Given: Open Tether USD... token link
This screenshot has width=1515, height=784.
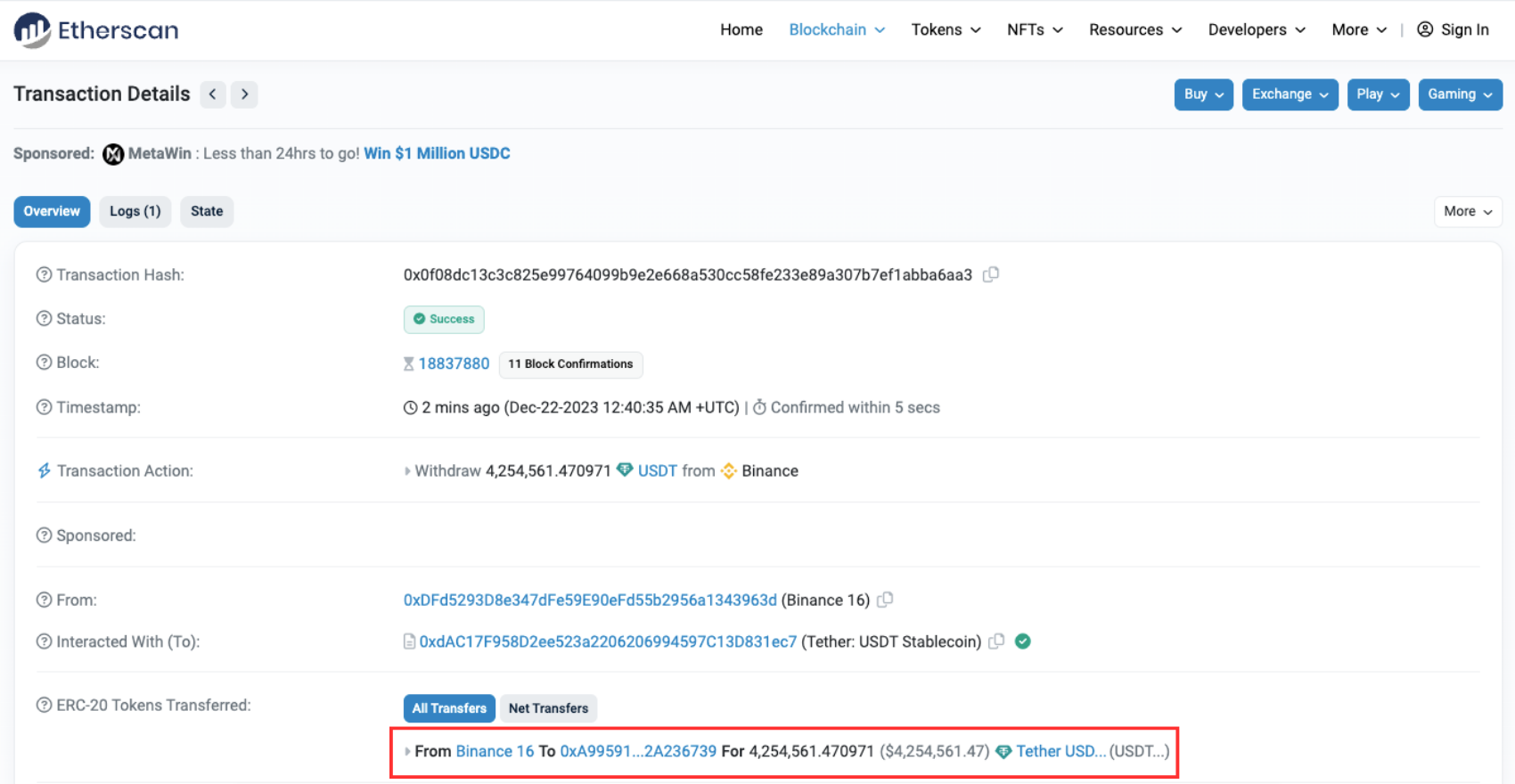Looking at the screenshot, I should click(x=1060, y=751).
